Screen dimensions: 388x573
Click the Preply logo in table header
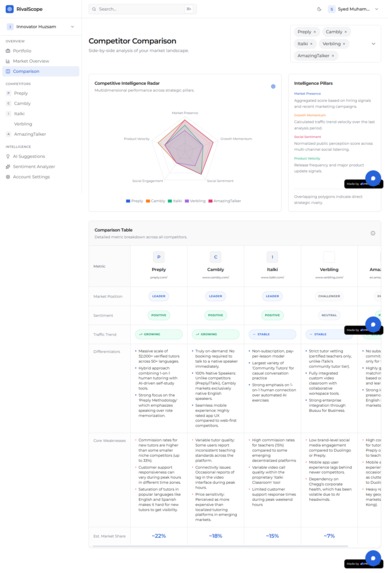pos(159,257)
